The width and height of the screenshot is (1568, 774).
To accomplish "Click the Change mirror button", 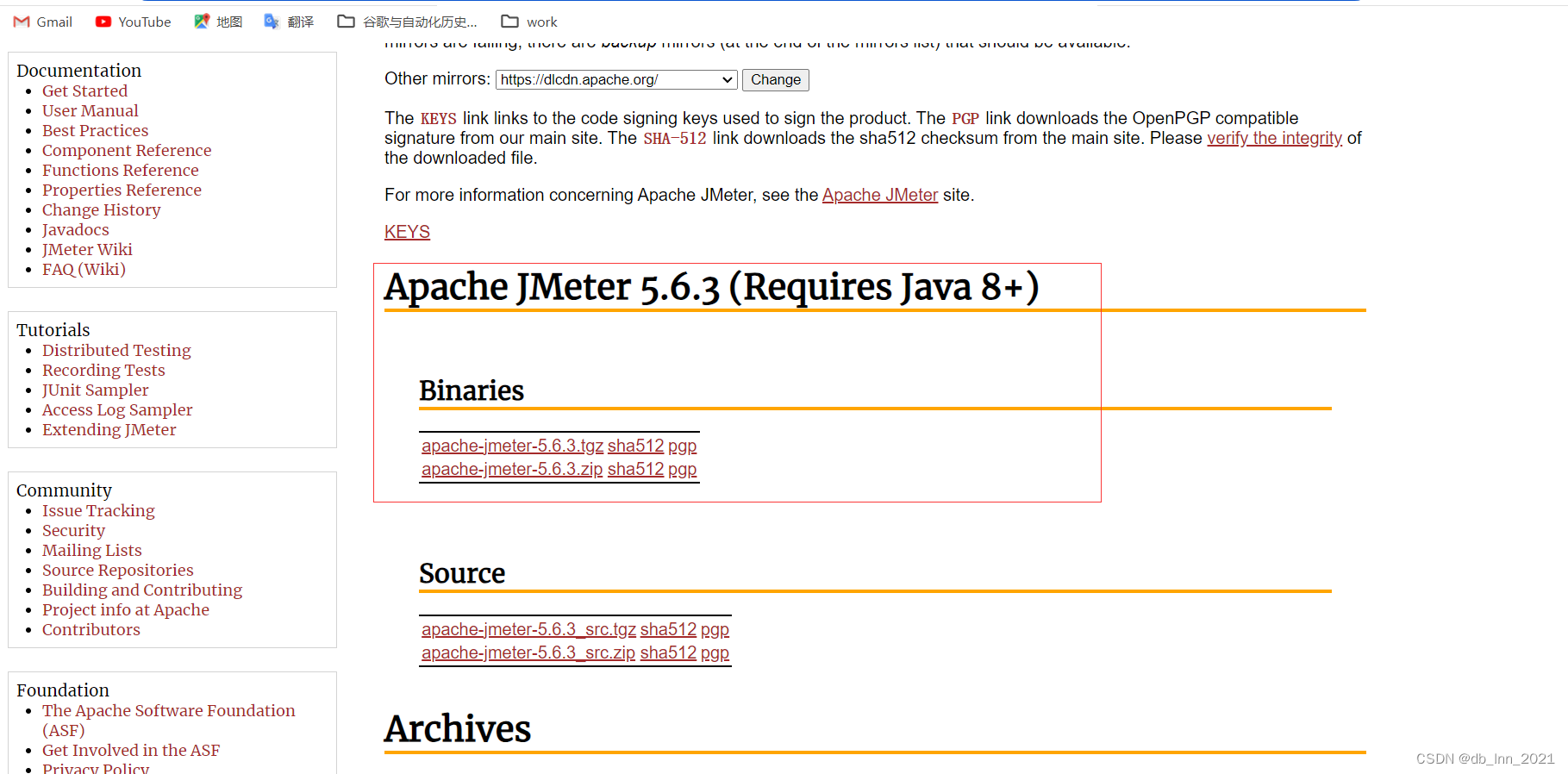I will point(776,80).
